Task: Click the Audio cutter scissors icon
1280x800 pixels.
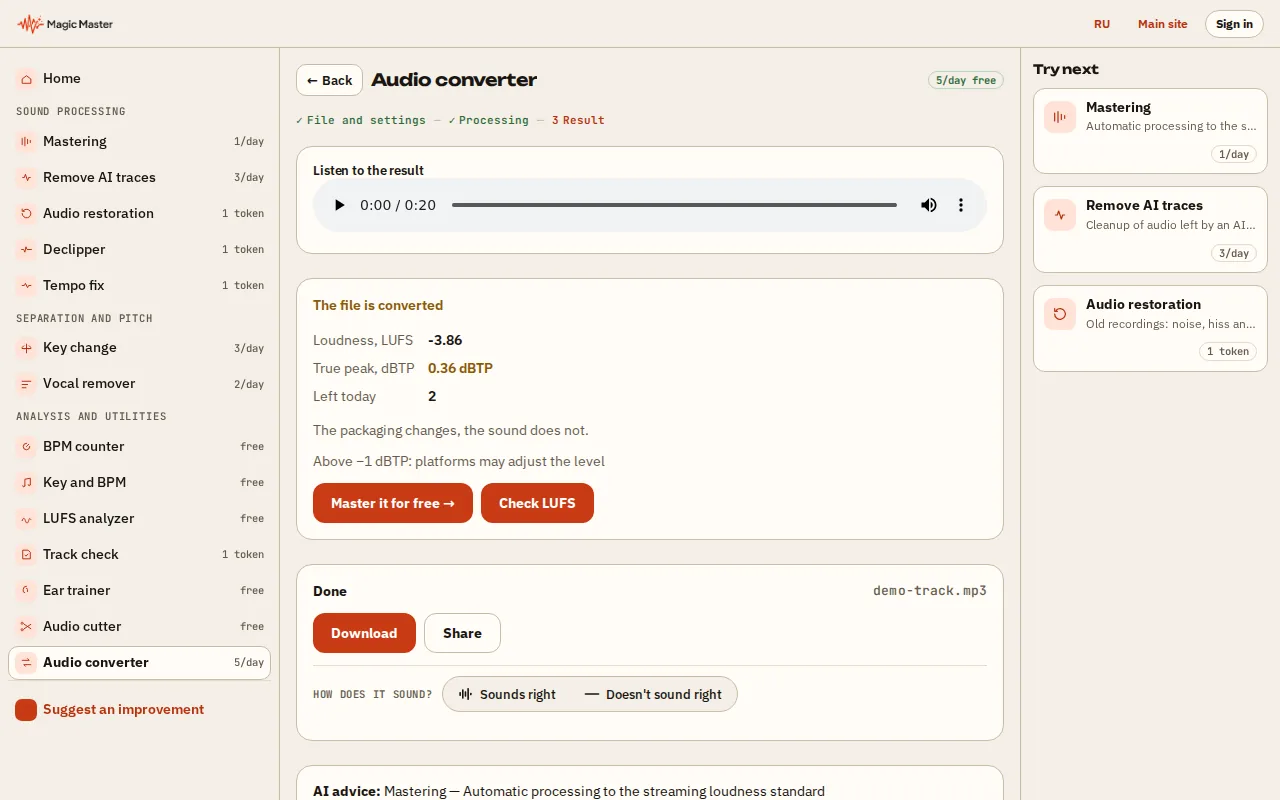Action: 26,626
